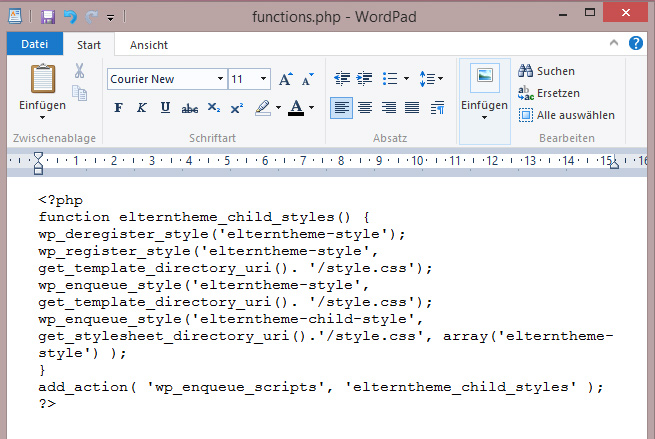Switch to the Ansicht ribbon tab

[149, 45]
